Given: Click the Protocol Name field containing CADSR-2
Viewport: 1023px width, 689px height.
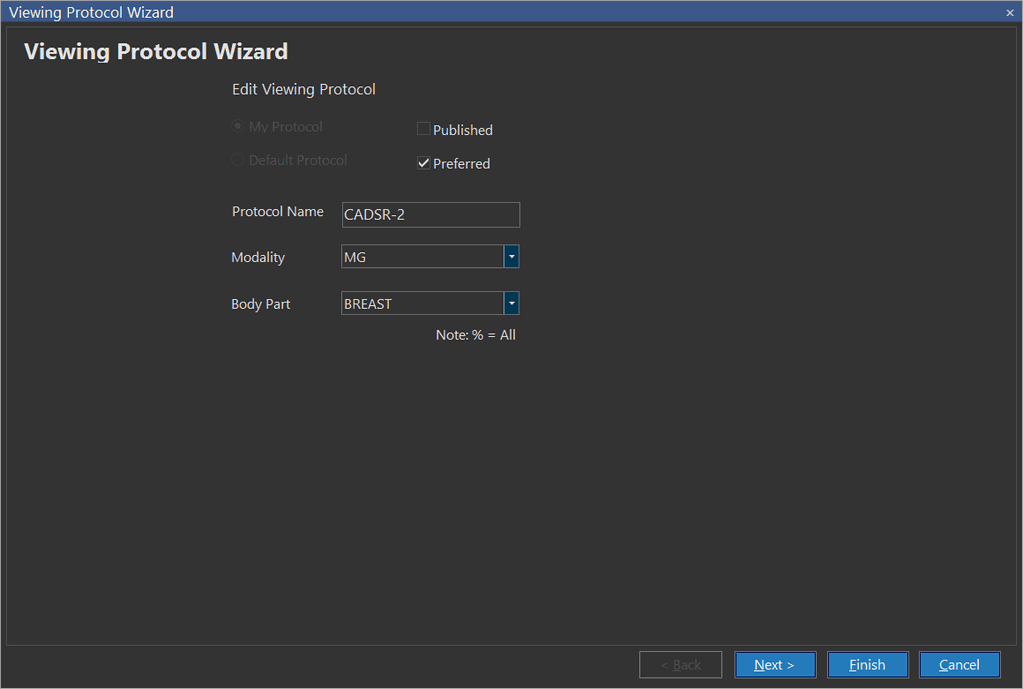Looking at the screenshot, I should 430,215.
